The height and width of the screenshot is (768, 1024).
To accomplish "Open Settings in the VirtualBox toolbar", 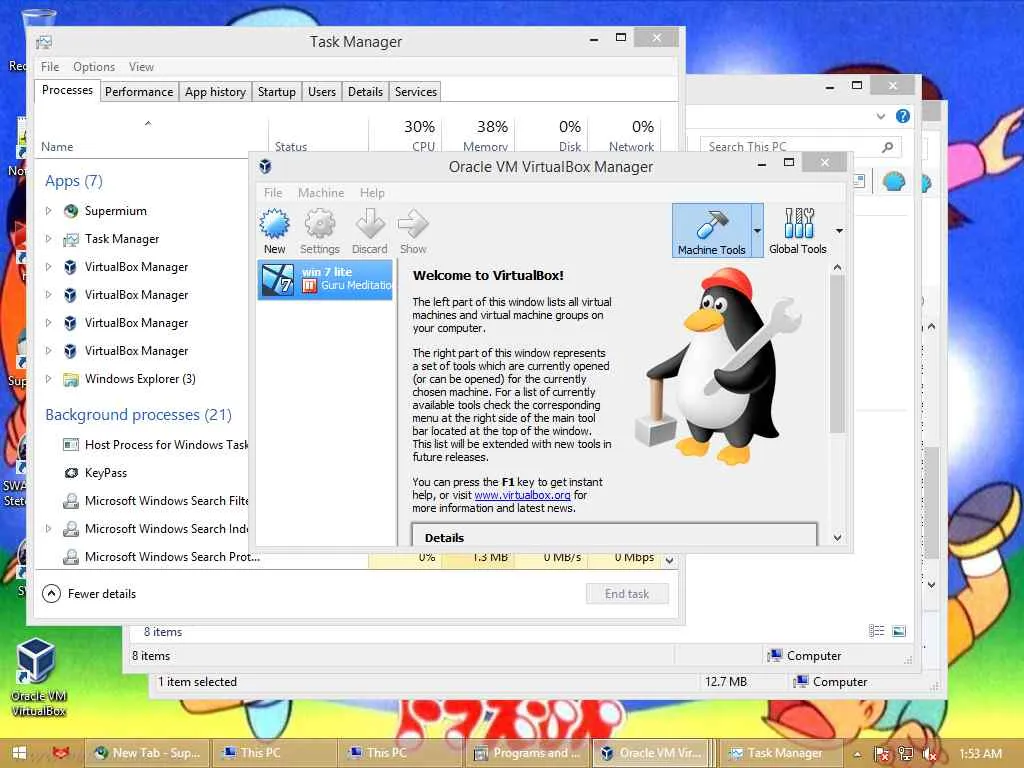I will point(319,231).
